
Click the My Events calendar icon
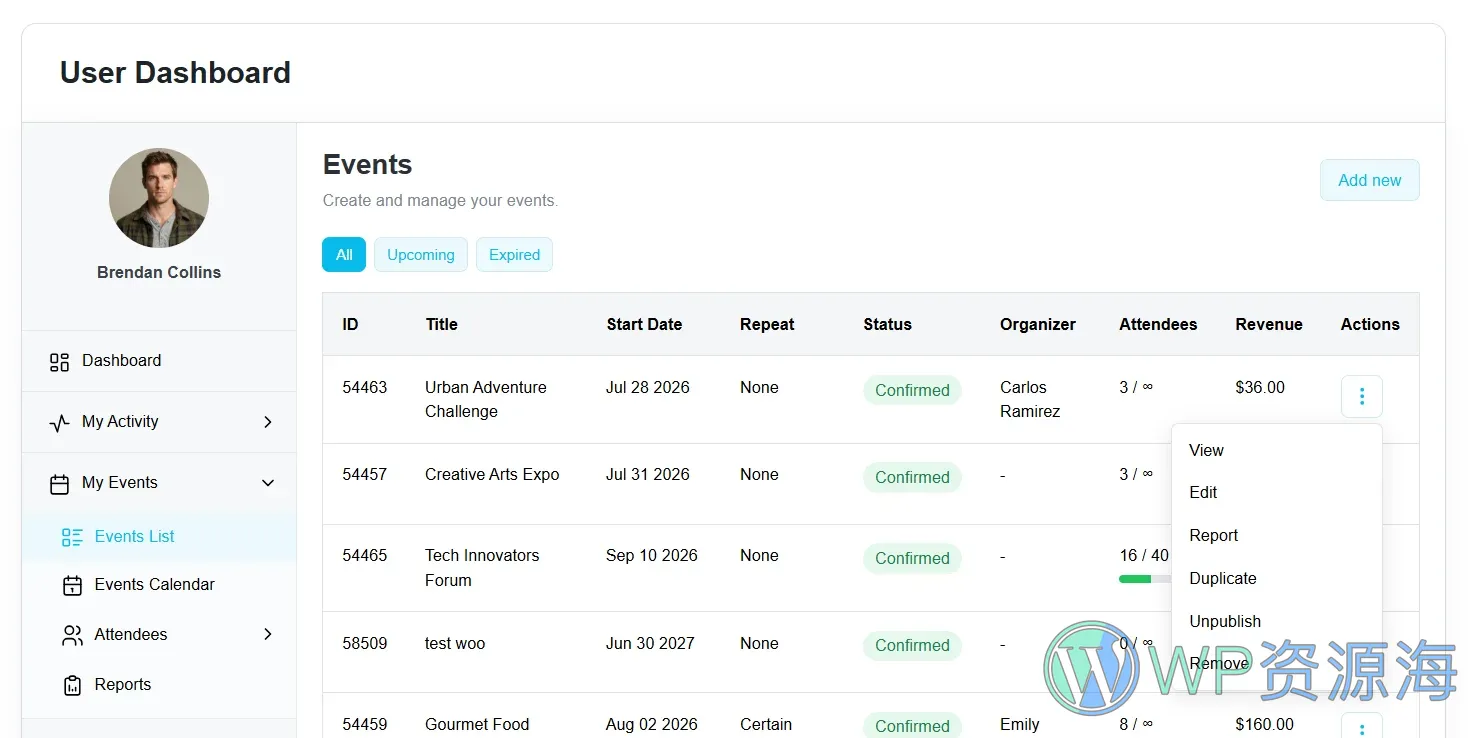(60, 484)
